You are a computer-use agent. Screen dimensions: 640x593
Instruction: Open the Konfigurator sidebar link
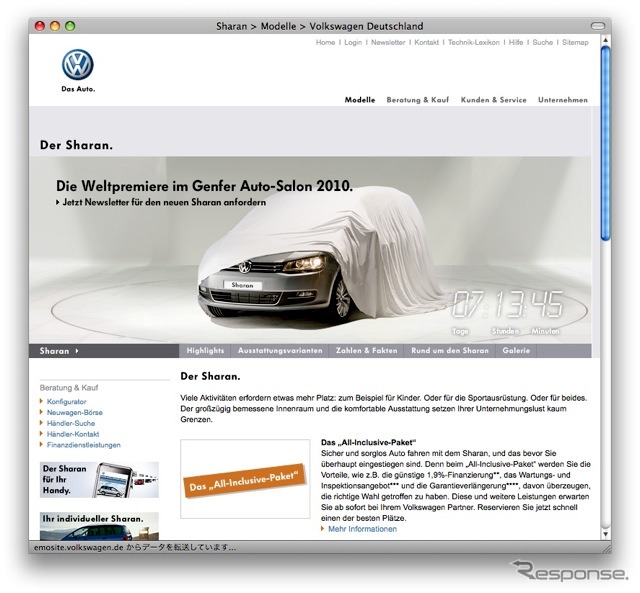coord(67,402)
